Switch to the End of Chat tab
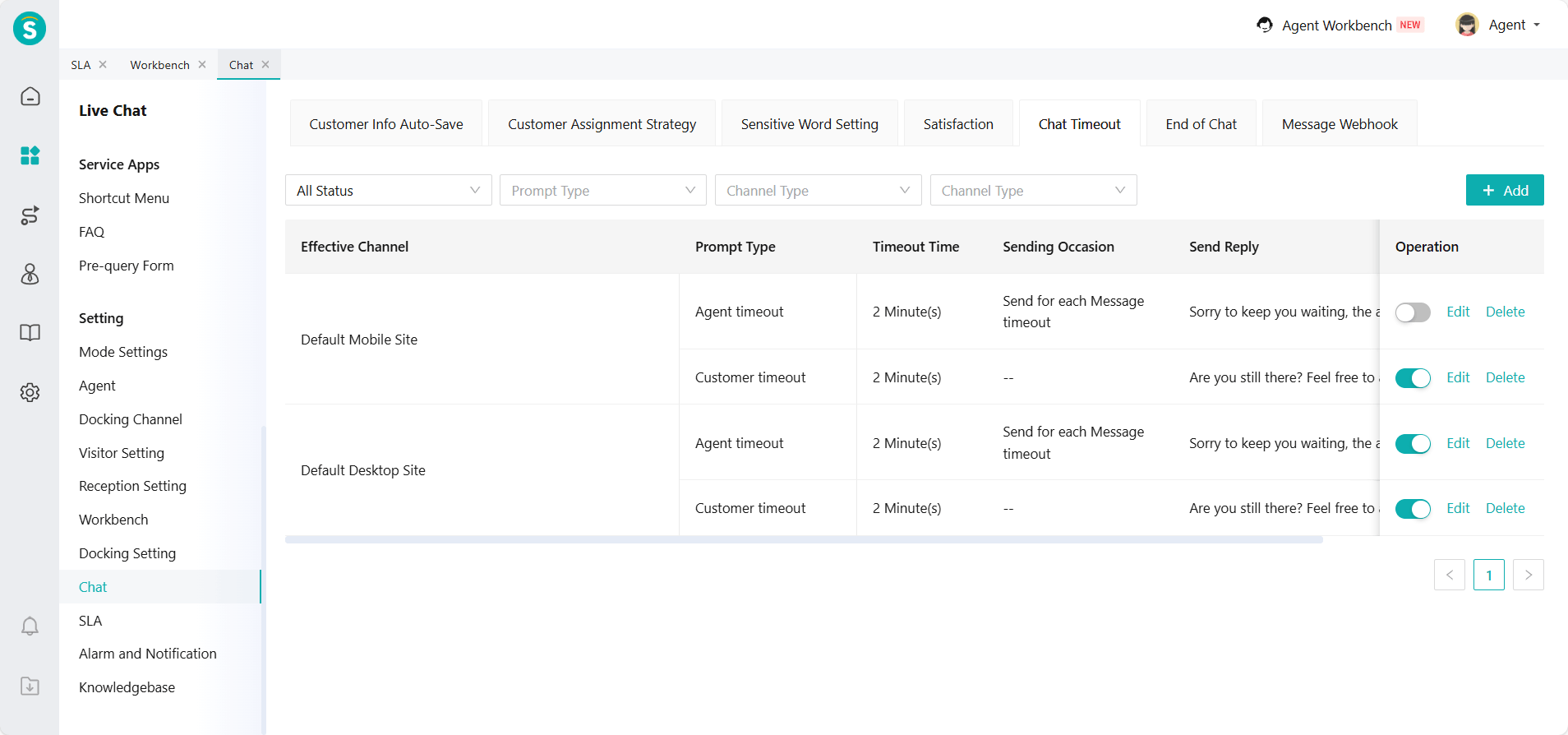Screen dimensions: 1568x735 click(1201, 124)
